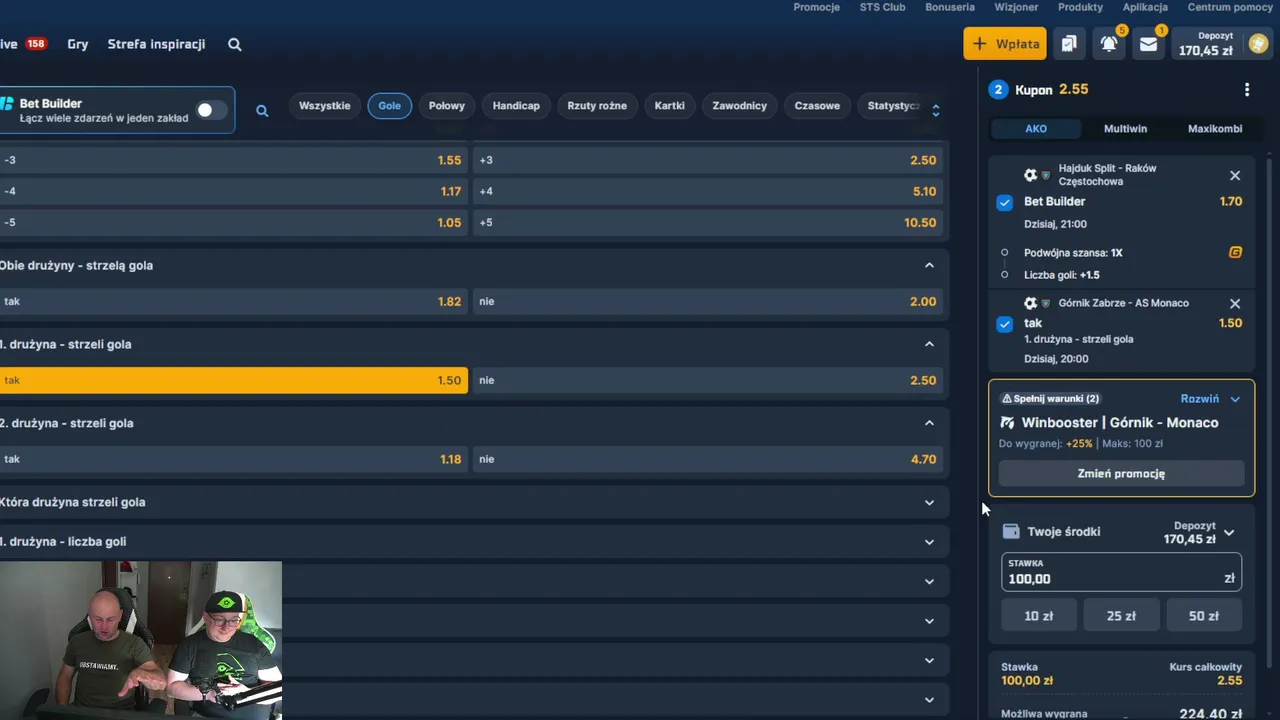Screen dimensions: 1280x720
Task: Open the Wizjoner link
Action: click(1016, 7)
